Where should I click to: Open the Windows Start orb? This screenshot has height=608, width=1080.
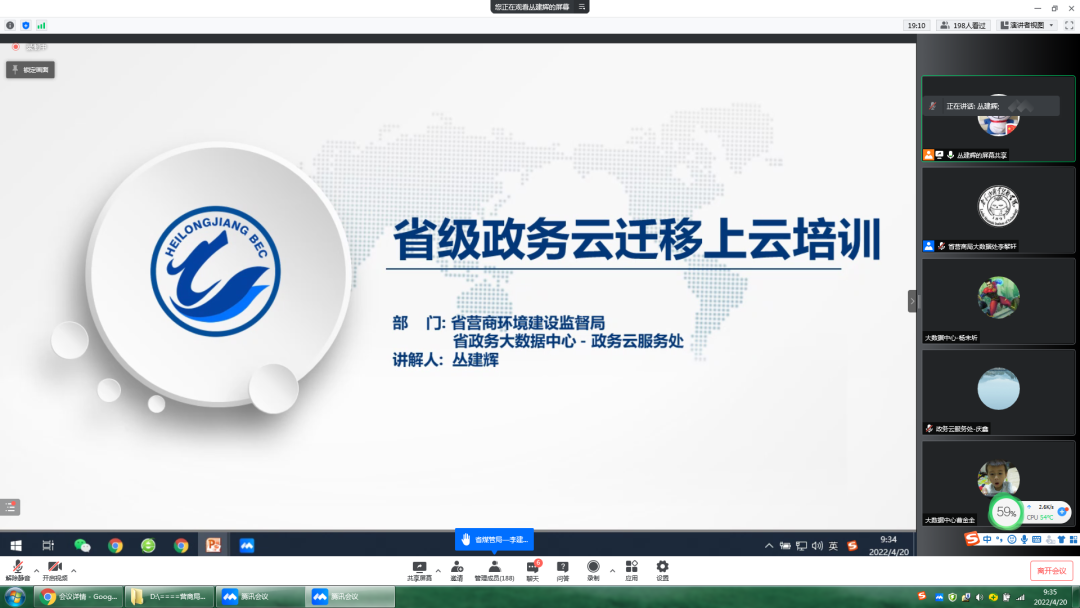point(15,596)
